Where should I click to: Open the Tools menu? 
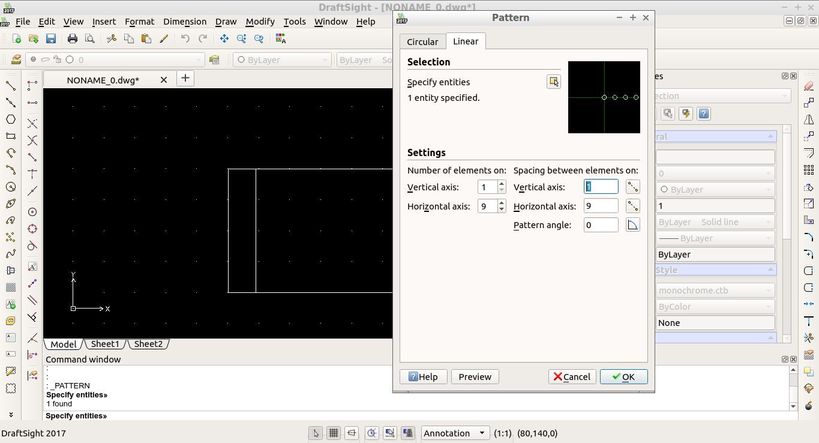(x=295, y=21)
